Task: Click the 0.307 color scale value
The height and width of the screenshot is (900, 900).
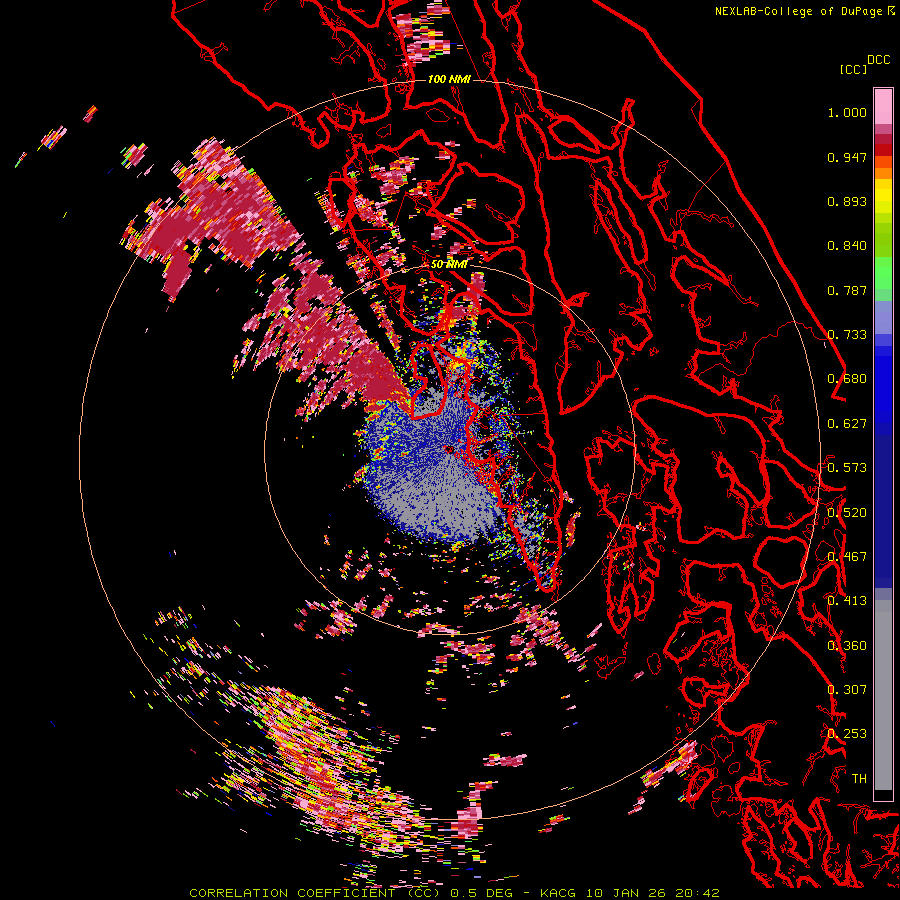Action: 847,690
